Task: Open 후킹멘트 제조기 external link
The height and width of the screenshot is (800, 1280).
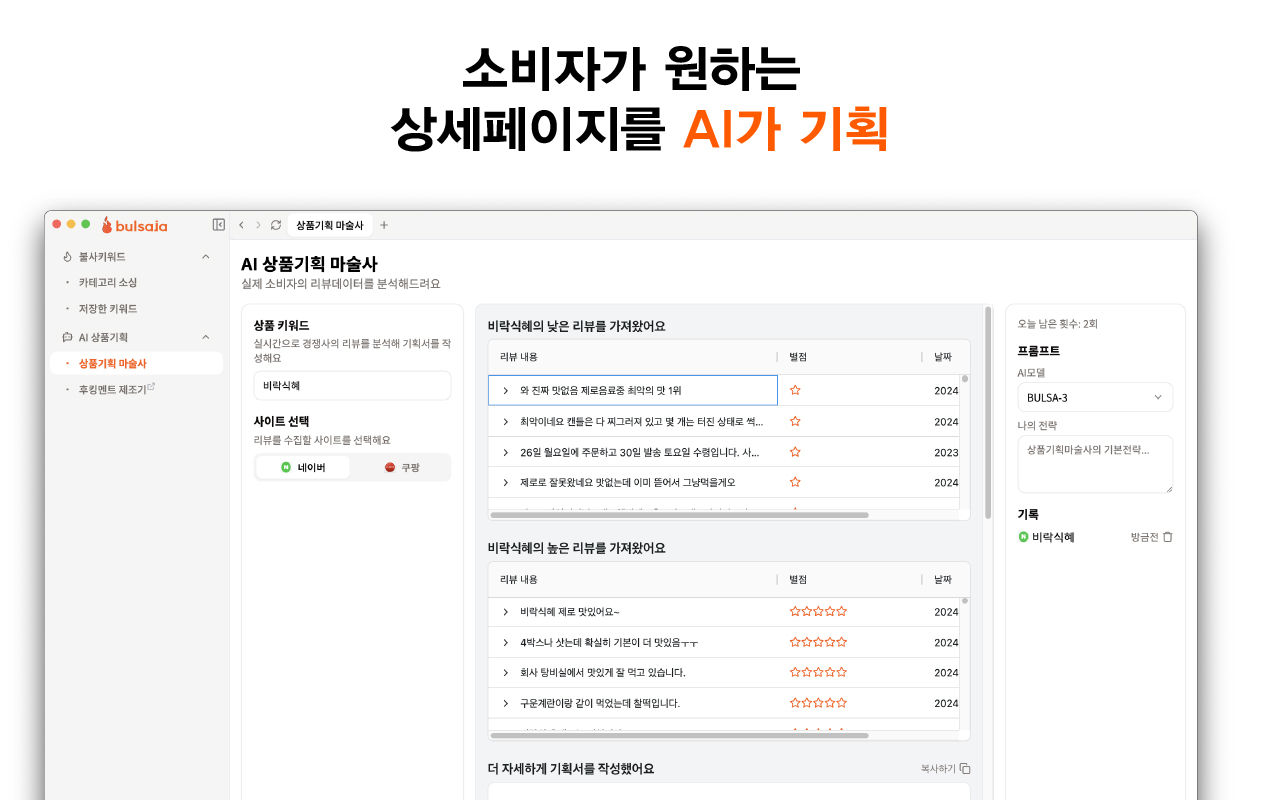Action: pos(116,389)
